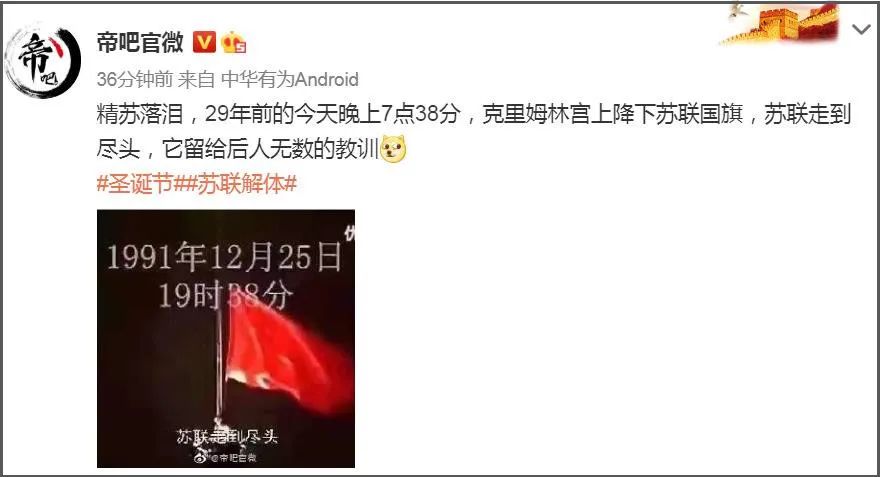Click the 36分钟前 timestamp
880x477 pixels.
pyautogui.click(x=135, y=79)
